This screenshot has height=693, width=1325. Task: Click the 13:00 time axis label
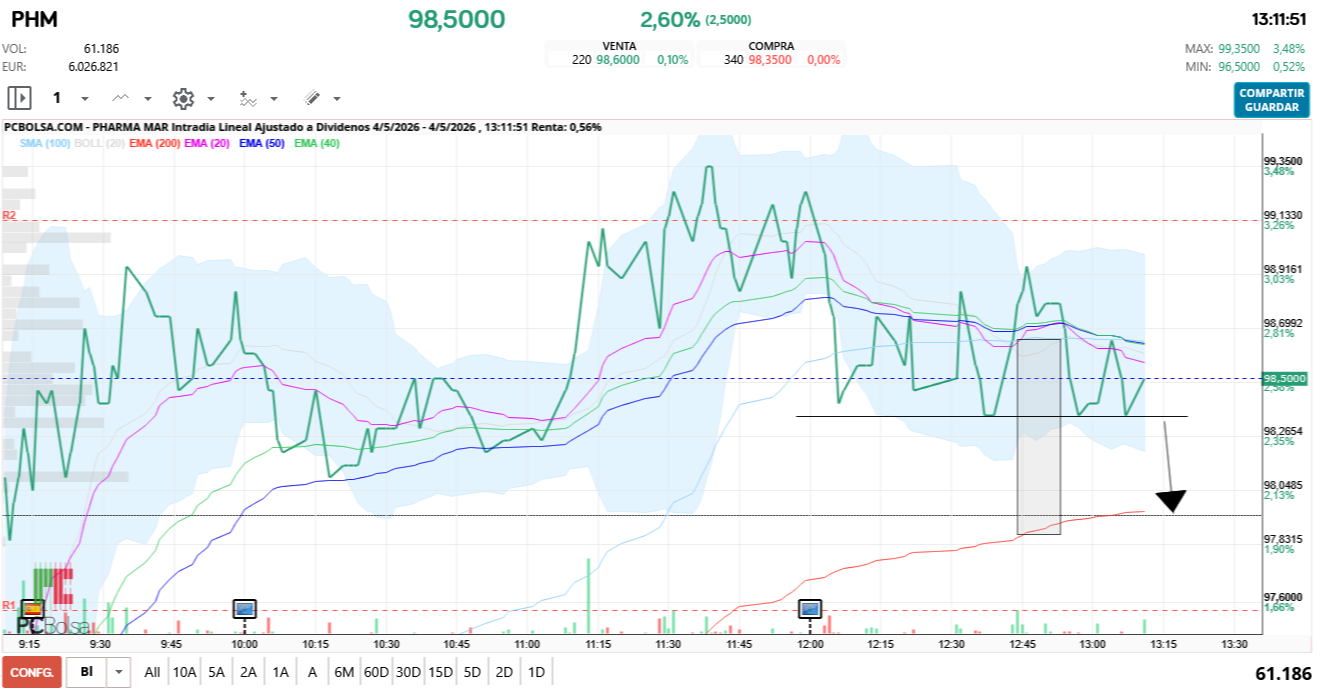1093,644
